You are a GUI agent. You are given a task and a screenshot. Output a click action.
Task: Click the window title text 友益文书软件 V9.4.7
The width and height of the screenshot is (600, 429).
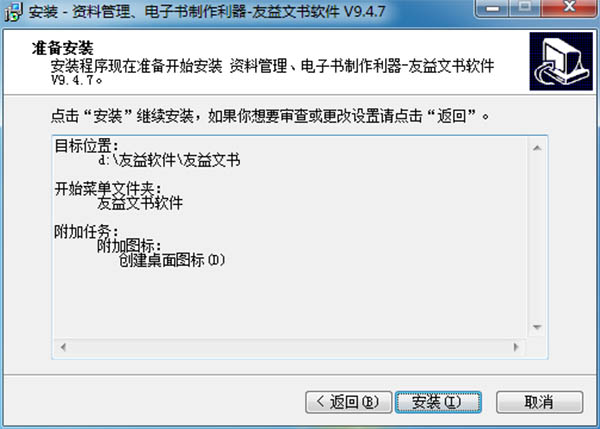319,11
